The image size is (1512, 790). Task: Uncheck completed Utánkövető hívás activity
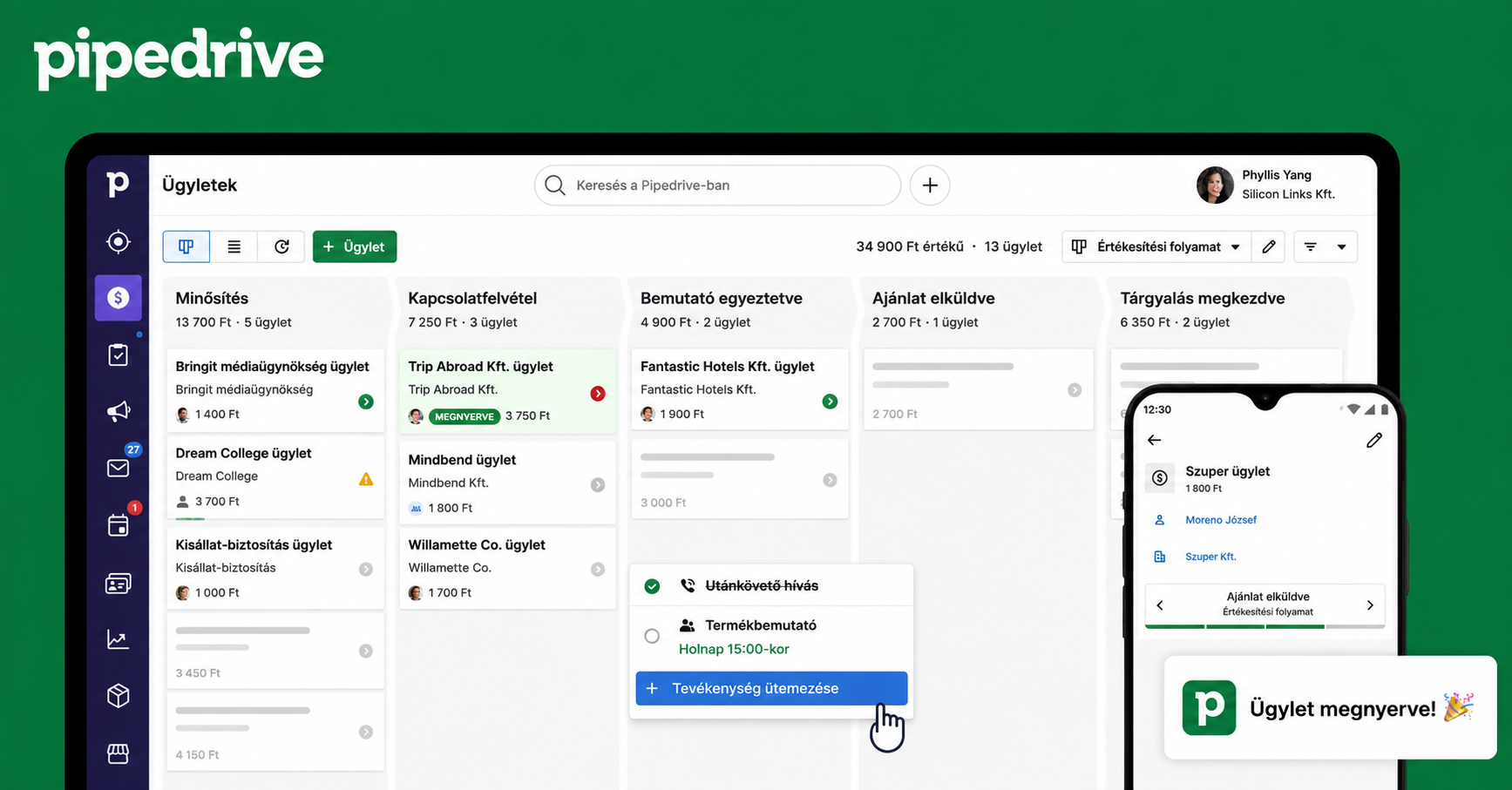[x=652, y=586]
